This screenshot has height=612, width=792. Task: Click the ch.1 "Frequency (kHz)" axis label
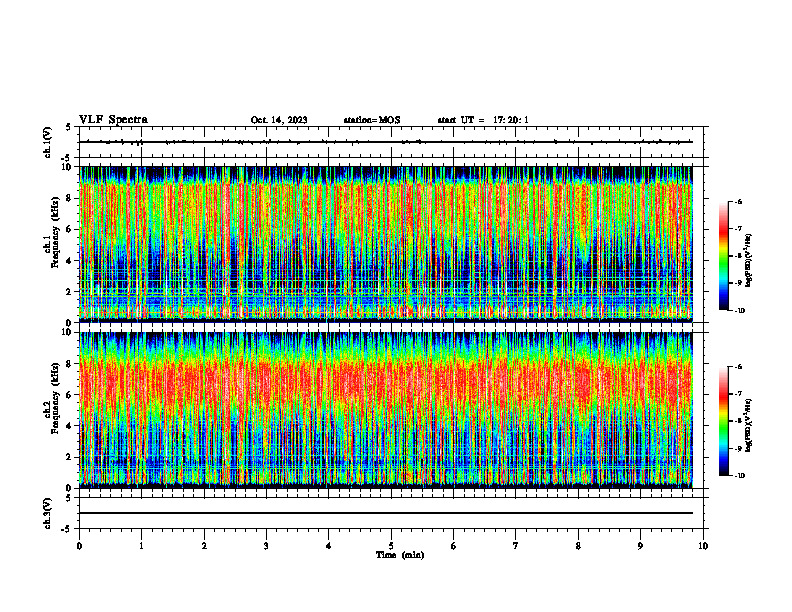pyautogui.click(x=55, y=233)
